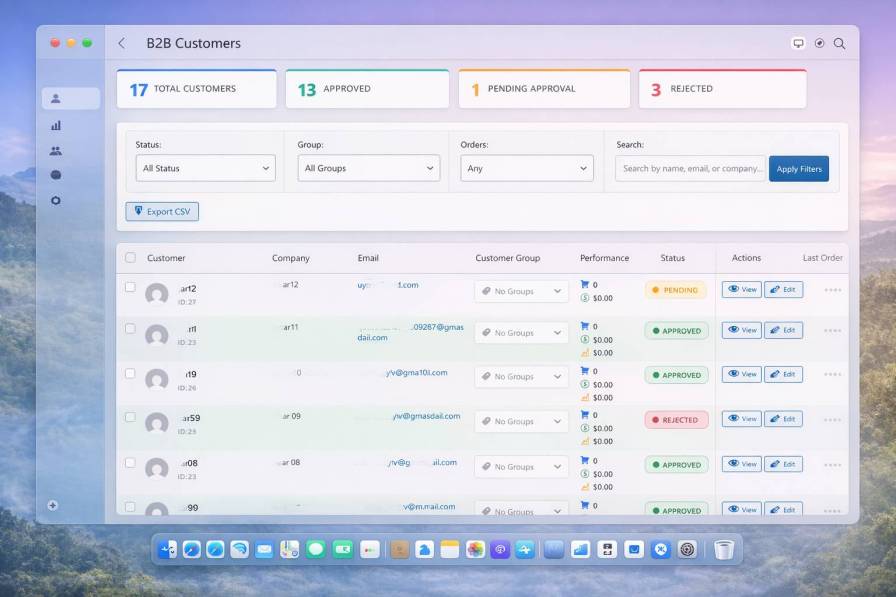Check the box for customer ar12

tap(130, 287)
